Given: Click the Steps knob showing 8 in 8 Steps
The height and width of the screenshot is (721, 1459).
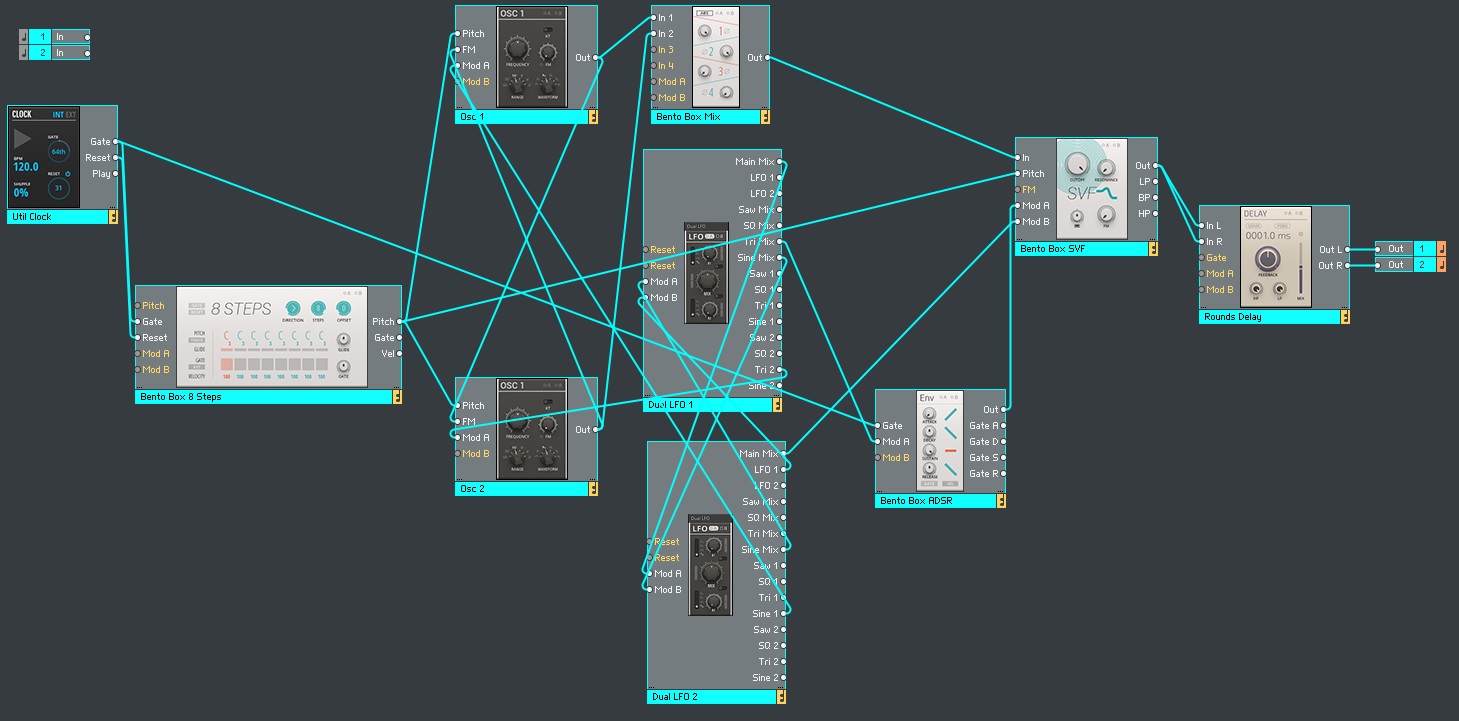Looking at the screenshot, I should coord(318,307).
